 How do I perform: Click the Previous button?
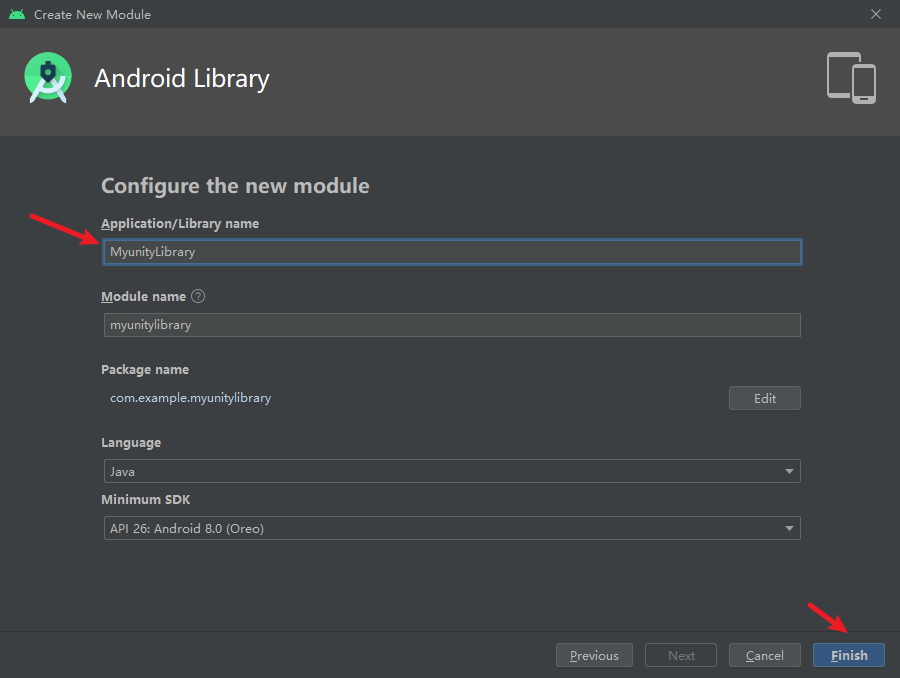point(594,655)
